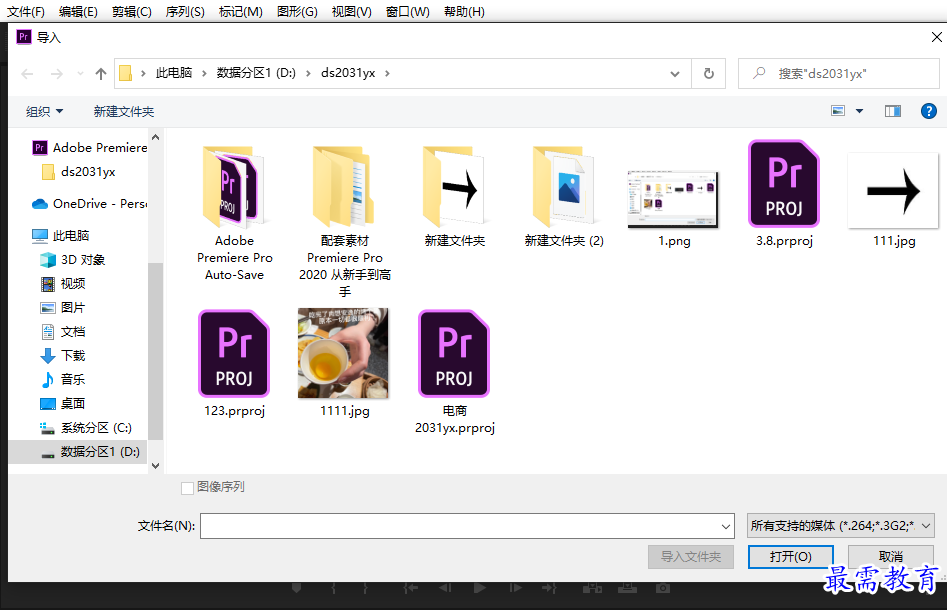Open 桌面 in sidebar
This screenshot has width=947, height=610.
63,403
